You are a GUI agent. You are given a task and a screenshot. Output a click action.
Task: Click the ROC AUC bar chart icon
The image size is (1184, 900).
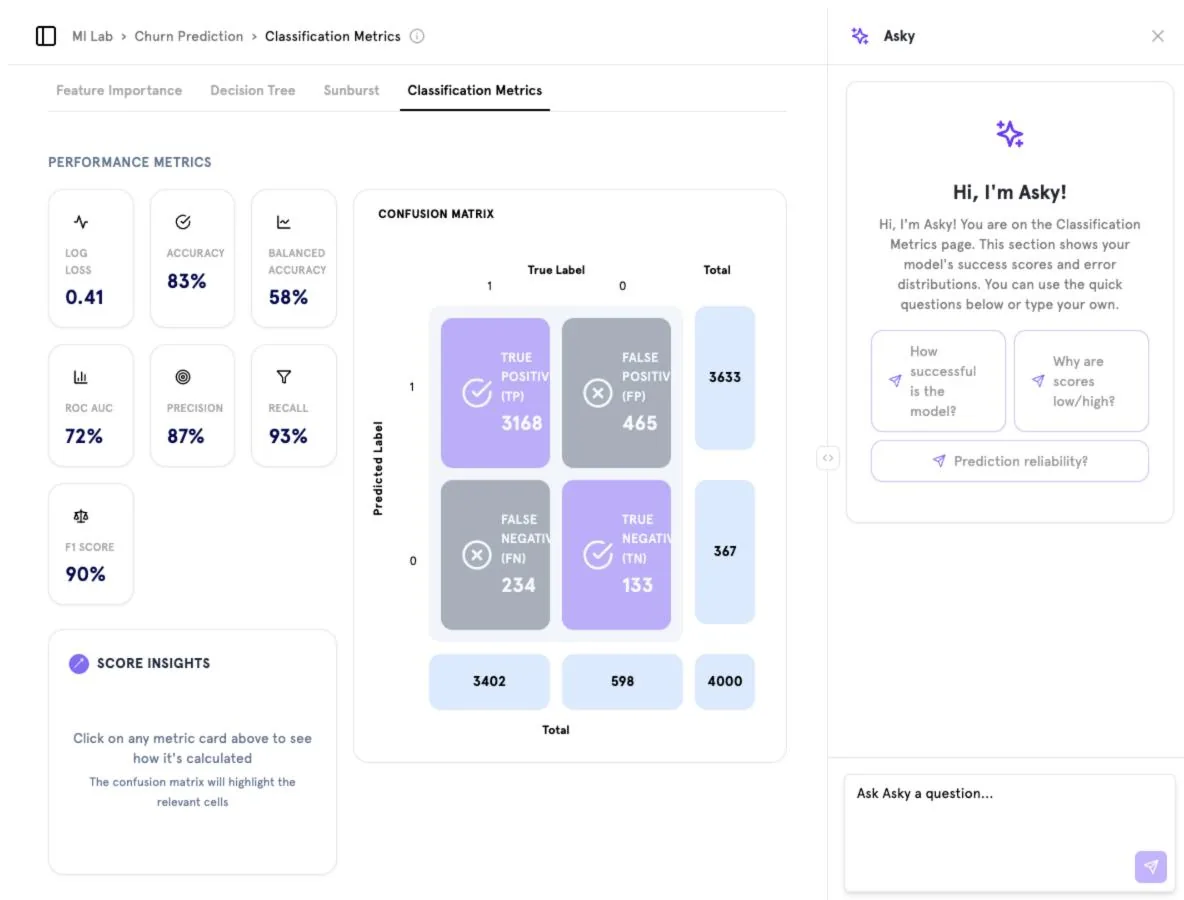click(x=80, y=377)
